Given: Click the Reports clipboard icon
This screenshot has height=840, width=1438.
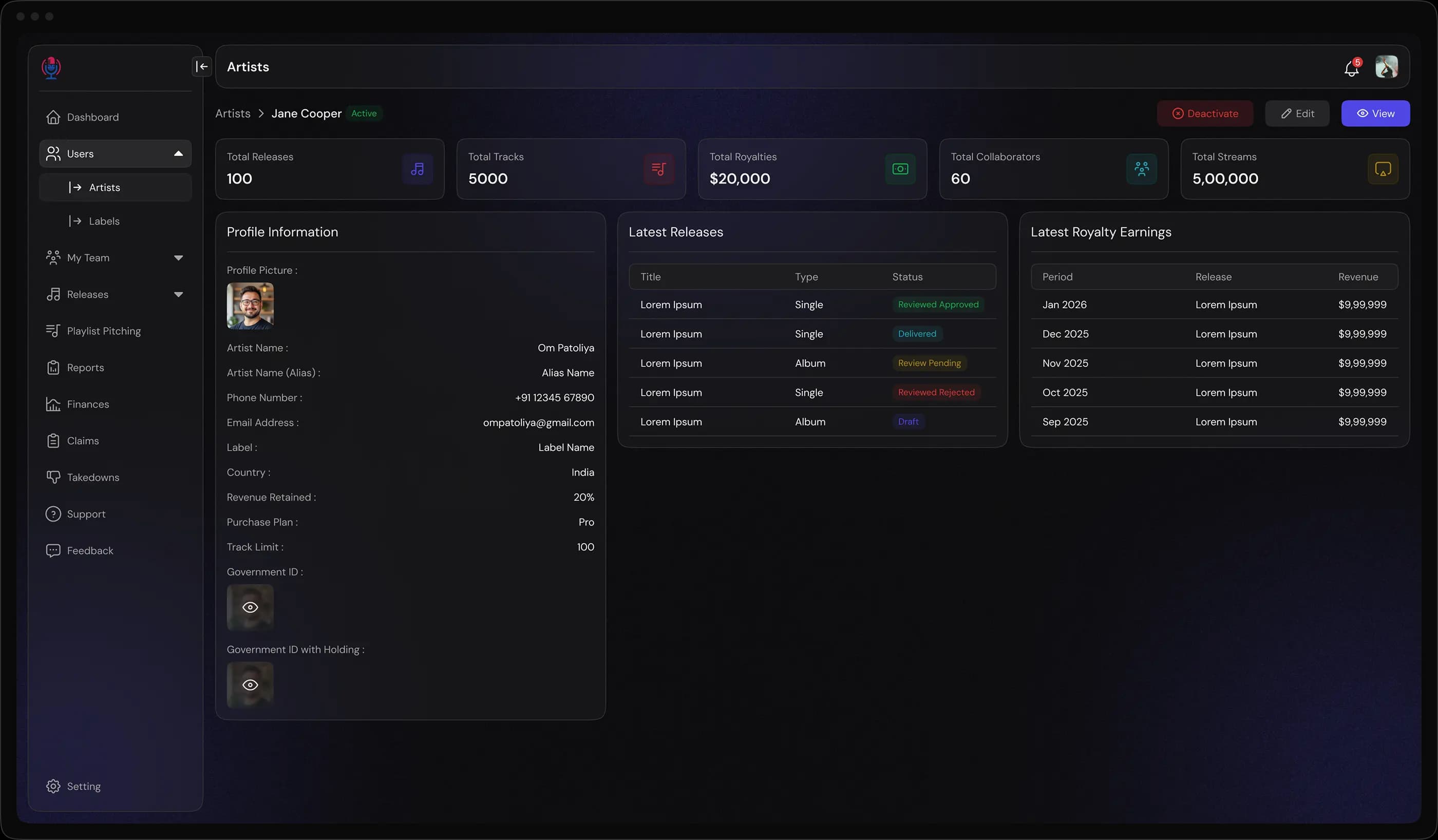Looking at the screenshot, I should (53, 368).
